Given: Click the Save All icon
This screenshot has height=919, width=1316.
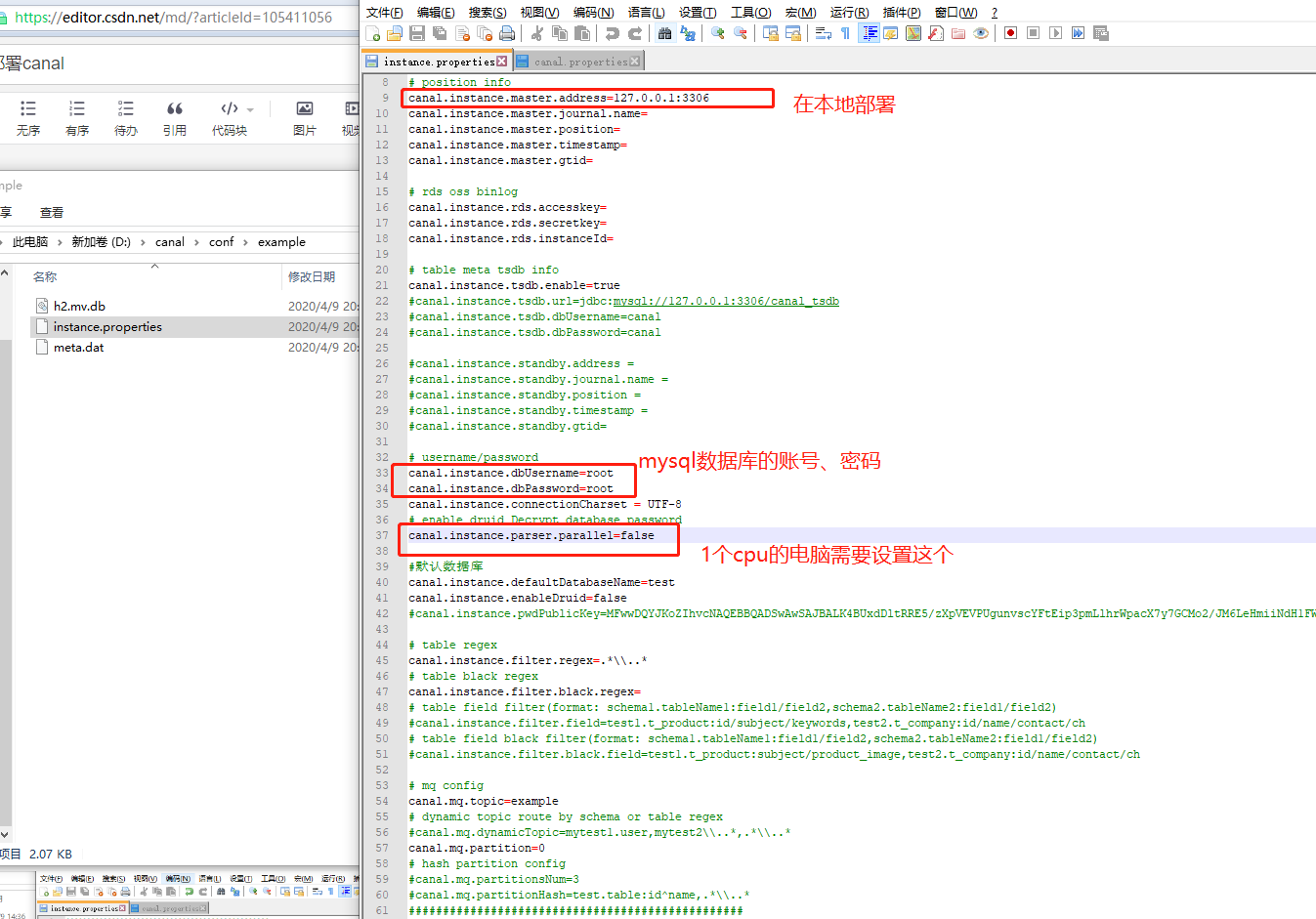Looking at the screenshot, I should point(439,33).
